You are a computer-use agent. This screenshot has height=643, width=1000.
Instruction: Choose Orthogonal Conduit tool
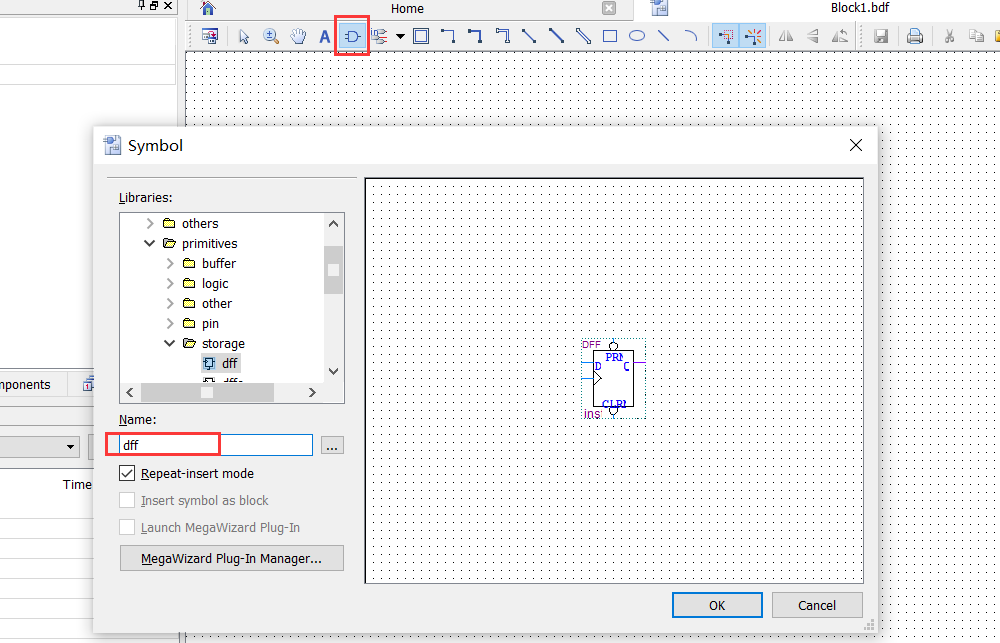coord(503,36)
